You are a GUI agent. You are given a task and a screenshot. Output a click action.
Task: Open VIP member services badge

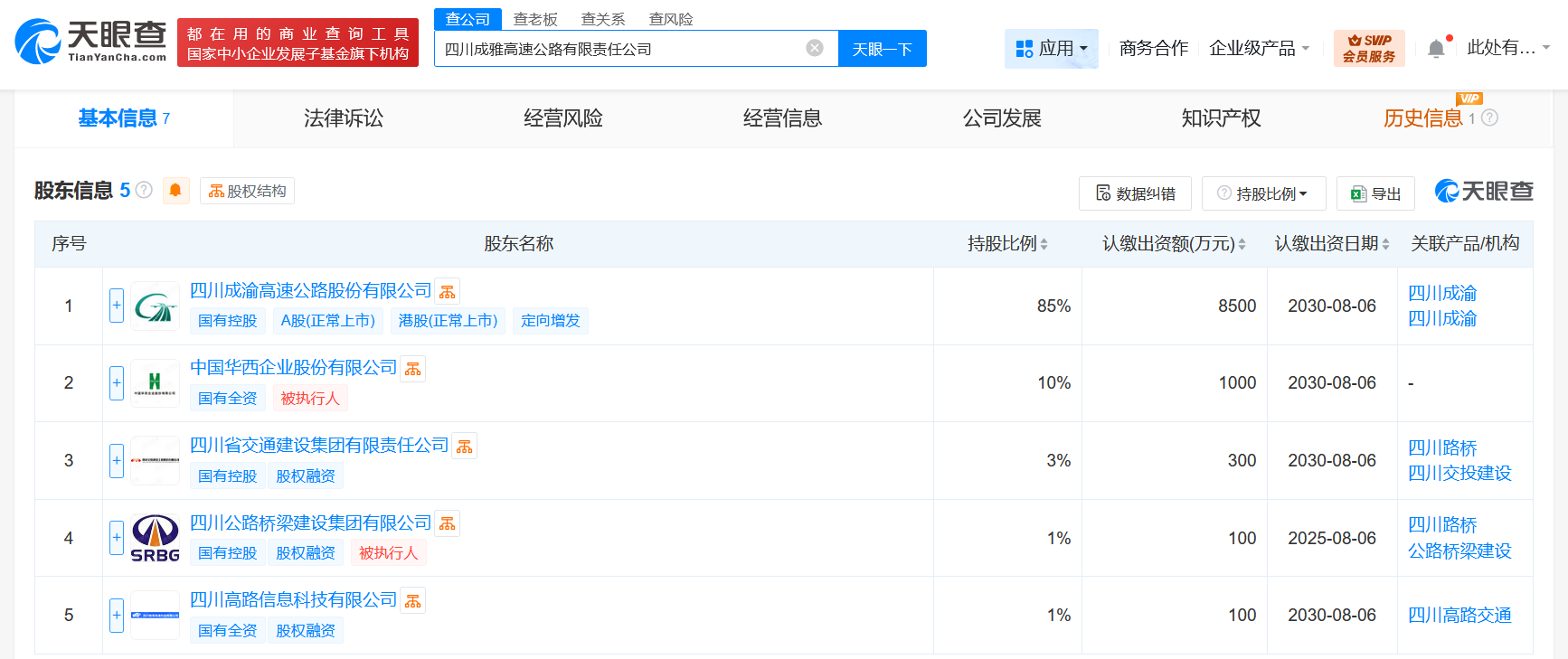[x=1368, y=48]
